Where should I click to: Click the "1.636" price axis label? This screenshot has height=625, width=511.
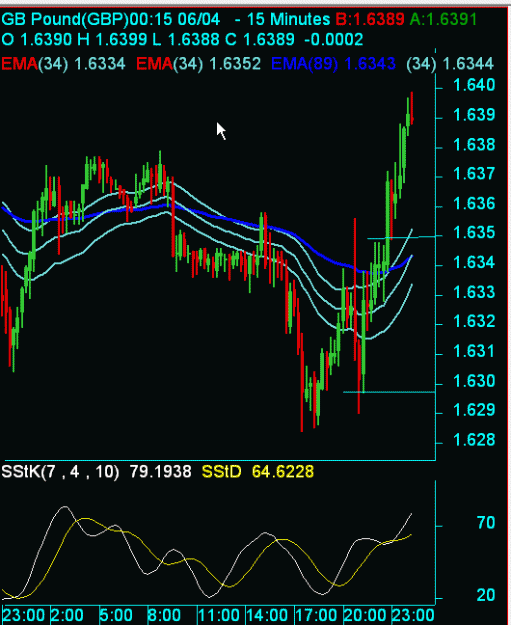[474, 203]
